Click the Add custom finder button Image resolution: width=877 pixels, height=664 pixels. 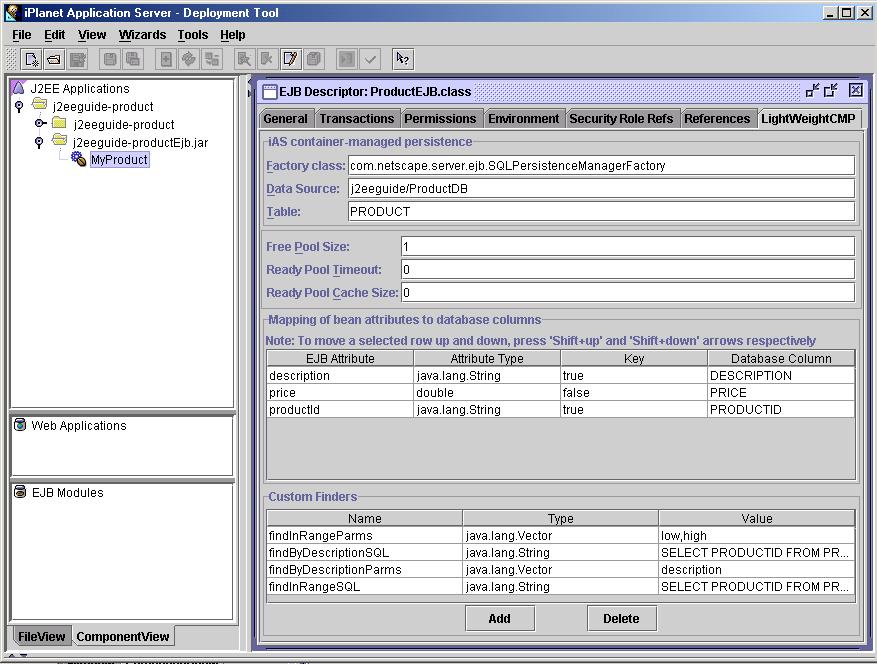click(499, 618)
